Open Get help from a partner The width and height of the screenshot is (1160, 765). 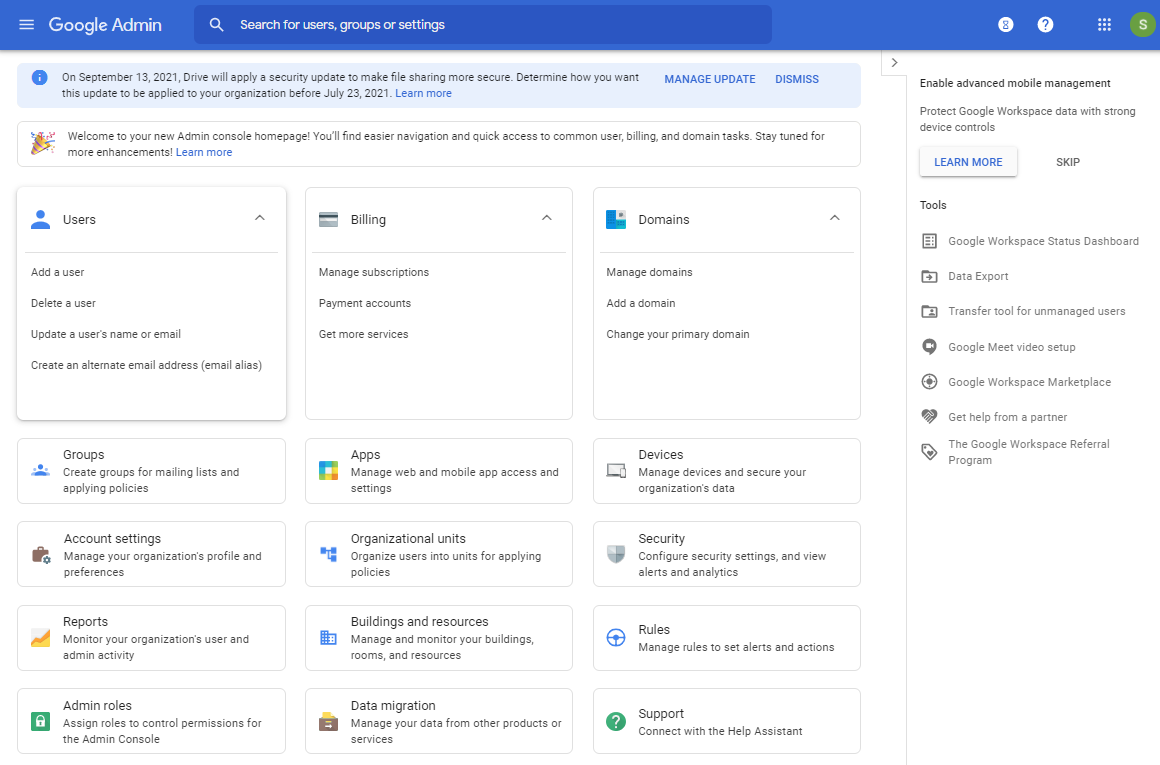[1008, 417]
